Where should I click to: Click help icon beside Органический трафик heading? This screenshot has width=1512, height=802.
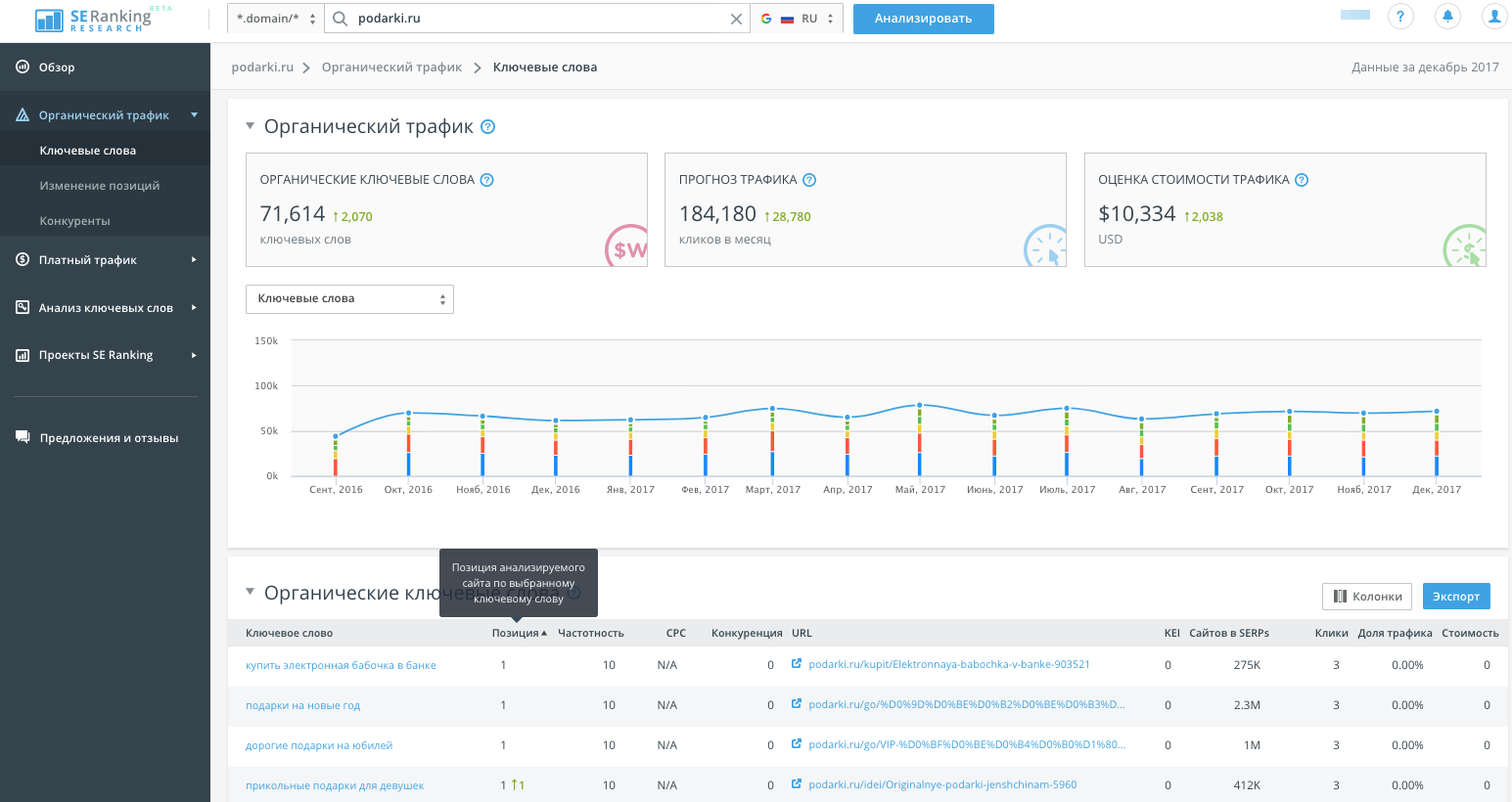[488, 126]
